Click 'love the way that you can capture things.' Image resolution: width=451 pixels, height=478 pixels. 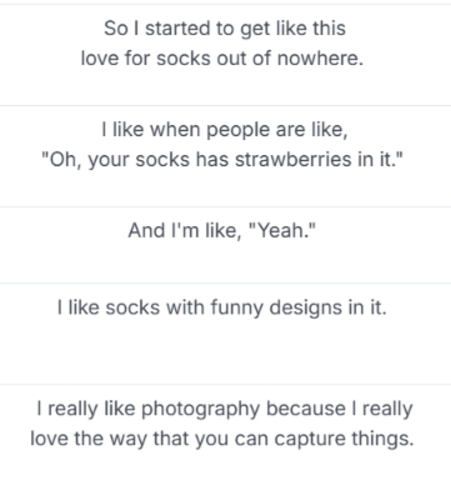click(x=222, y=439)
